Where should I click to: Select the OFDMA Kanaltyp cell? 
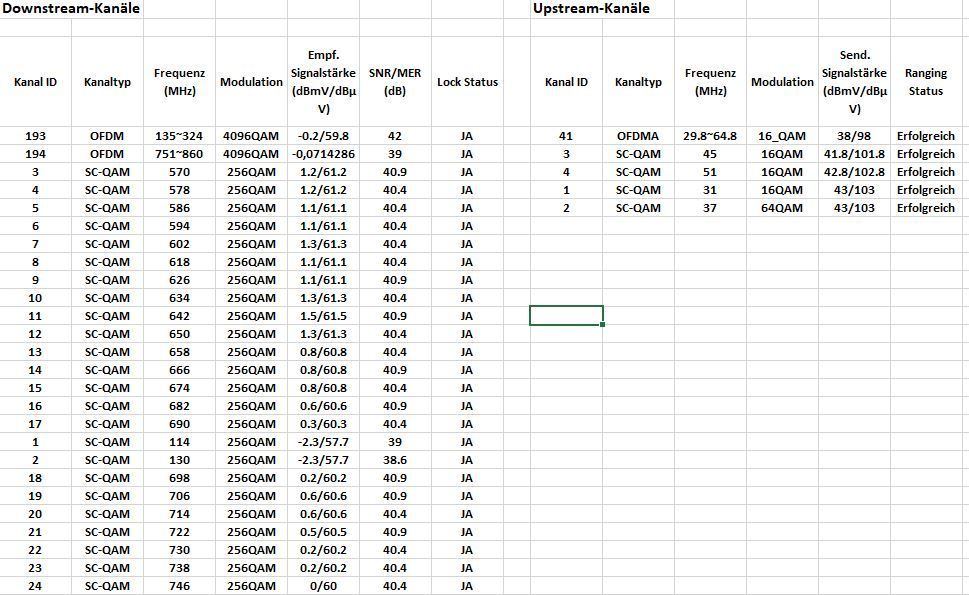click(x=638, y=136)
